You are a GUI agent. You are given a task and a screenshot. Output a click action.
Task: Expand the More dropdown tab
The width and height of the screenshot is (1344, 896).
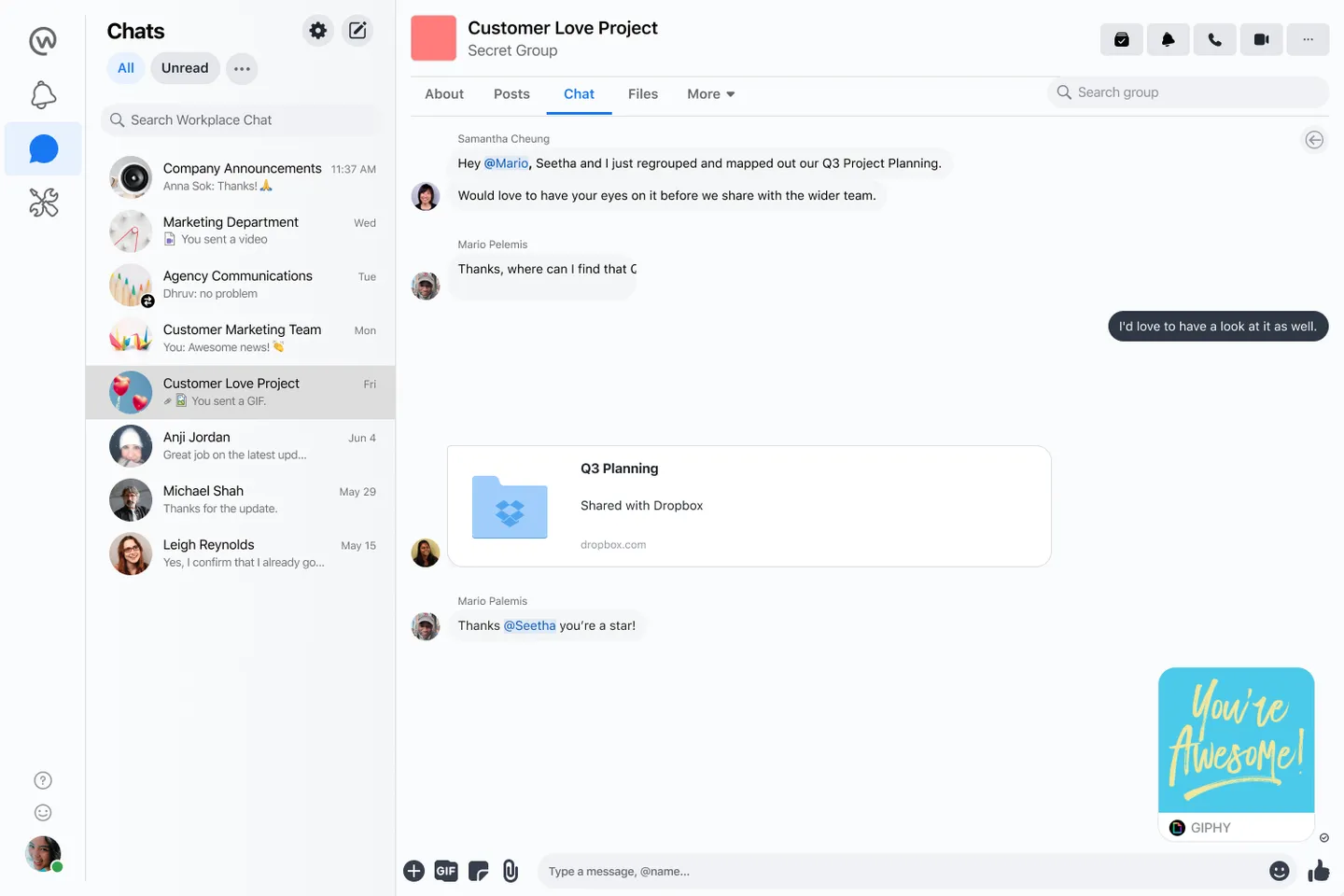coord(711,94)
